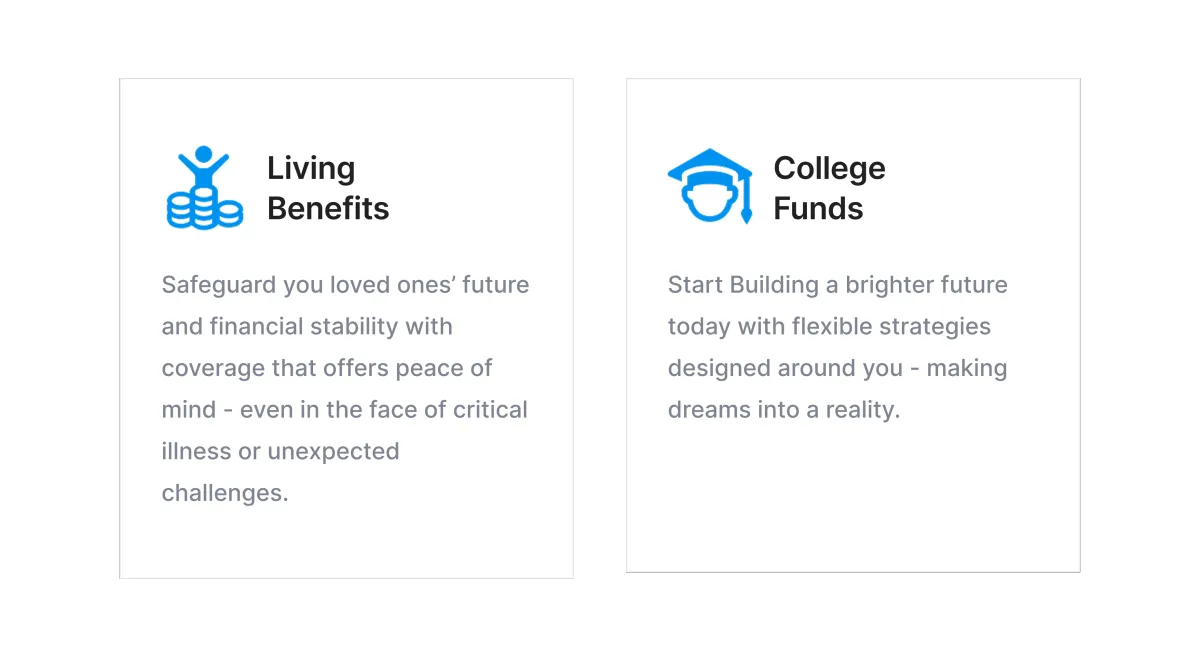Click the raised-arms figure above the coins
1200x657 pixels.
204,165
